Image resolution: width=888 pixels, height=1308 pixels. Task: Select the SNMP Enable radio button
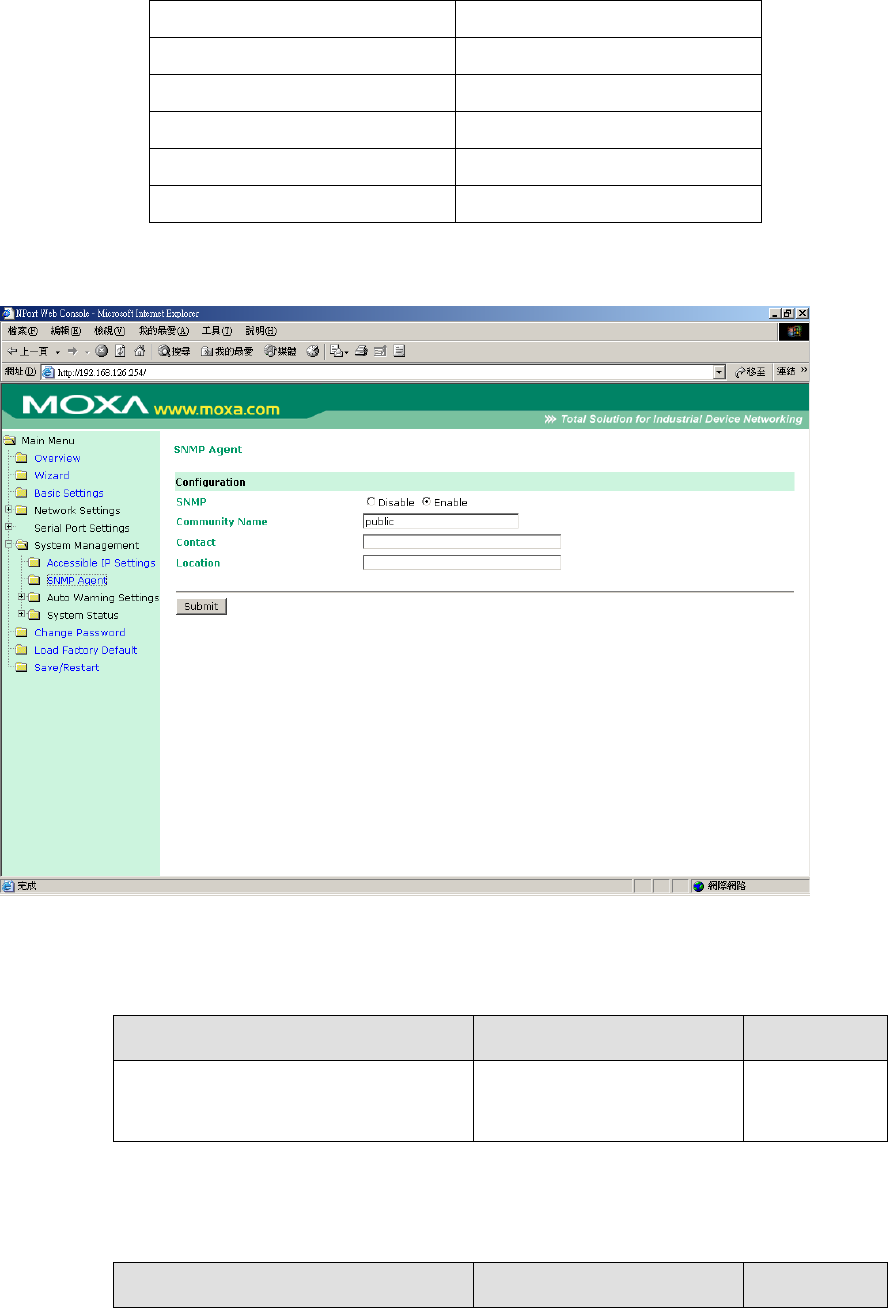427,502
